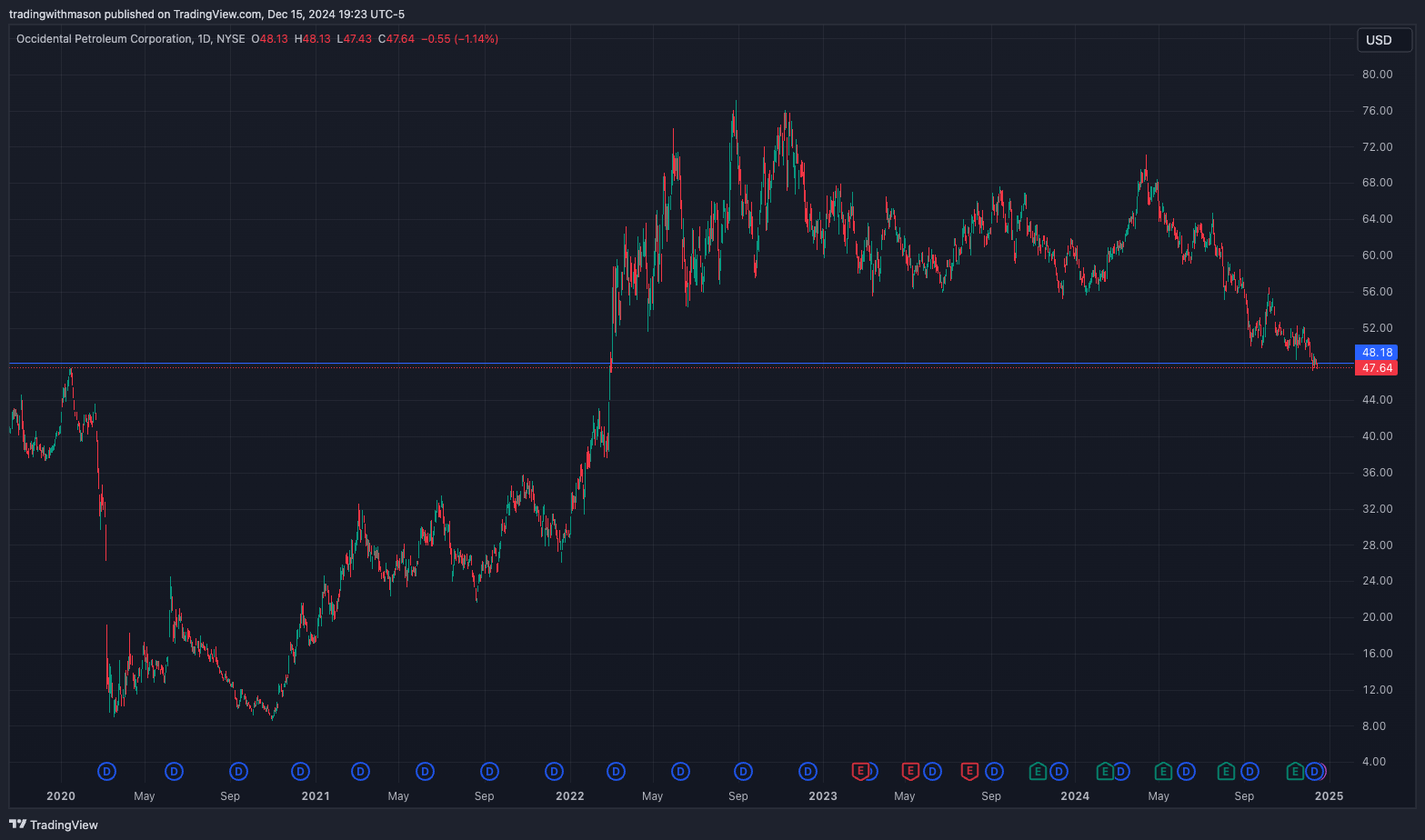Click the TradingView logo link

point(54,825)
